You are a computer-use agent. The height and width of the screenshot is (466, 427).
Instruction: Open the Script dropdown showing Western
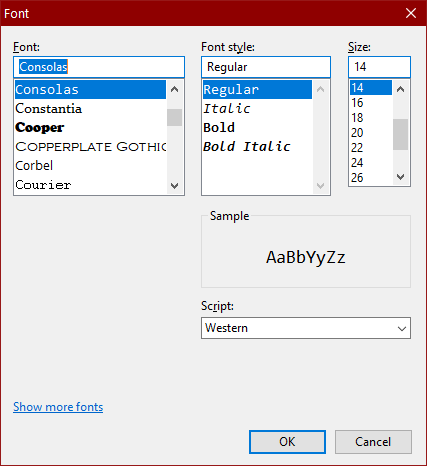[x=306, y=328]
